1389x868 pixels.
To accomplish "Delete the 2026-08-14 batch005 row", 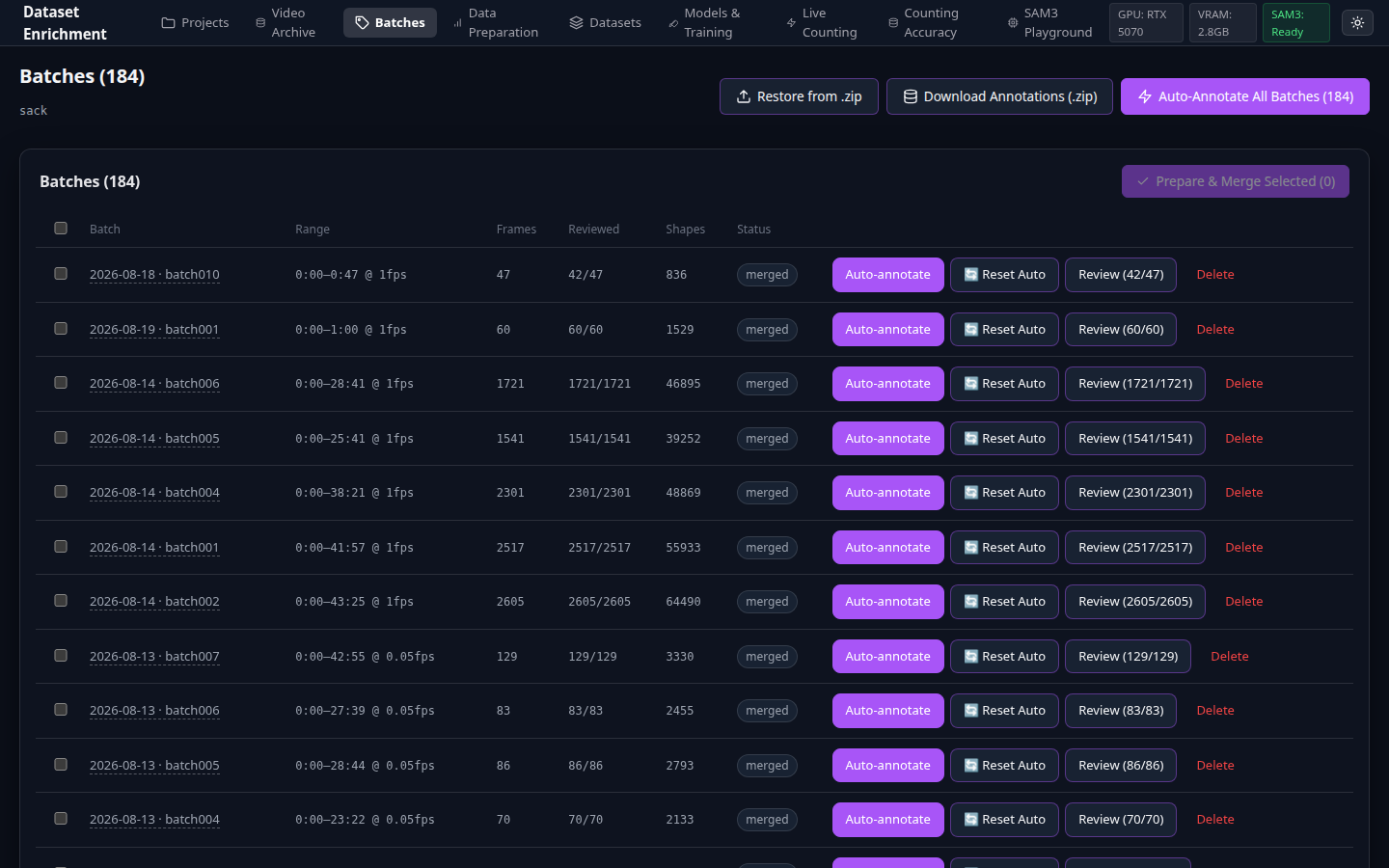I will pyautogui.click(x=1243, y=439).
